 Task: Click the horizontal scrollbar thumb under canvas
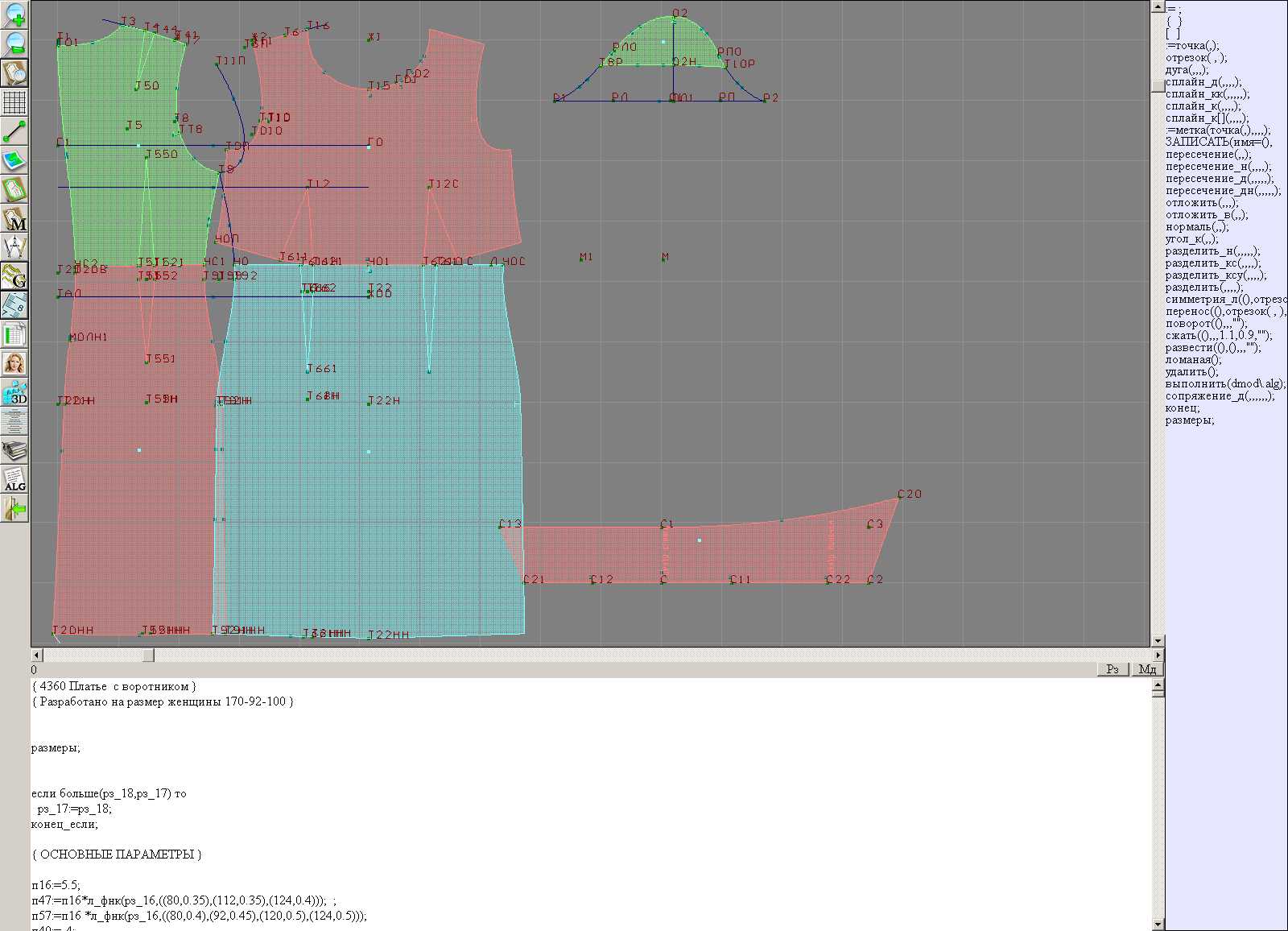pyautogui.click(x=148, y=656)
